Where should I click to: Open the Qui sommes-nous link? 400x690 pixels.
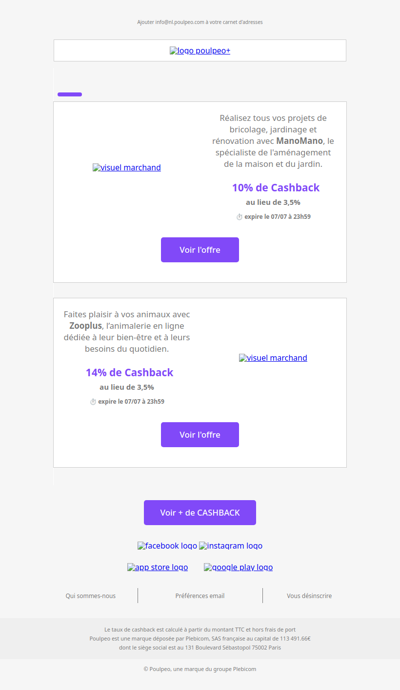click(91, 596)
